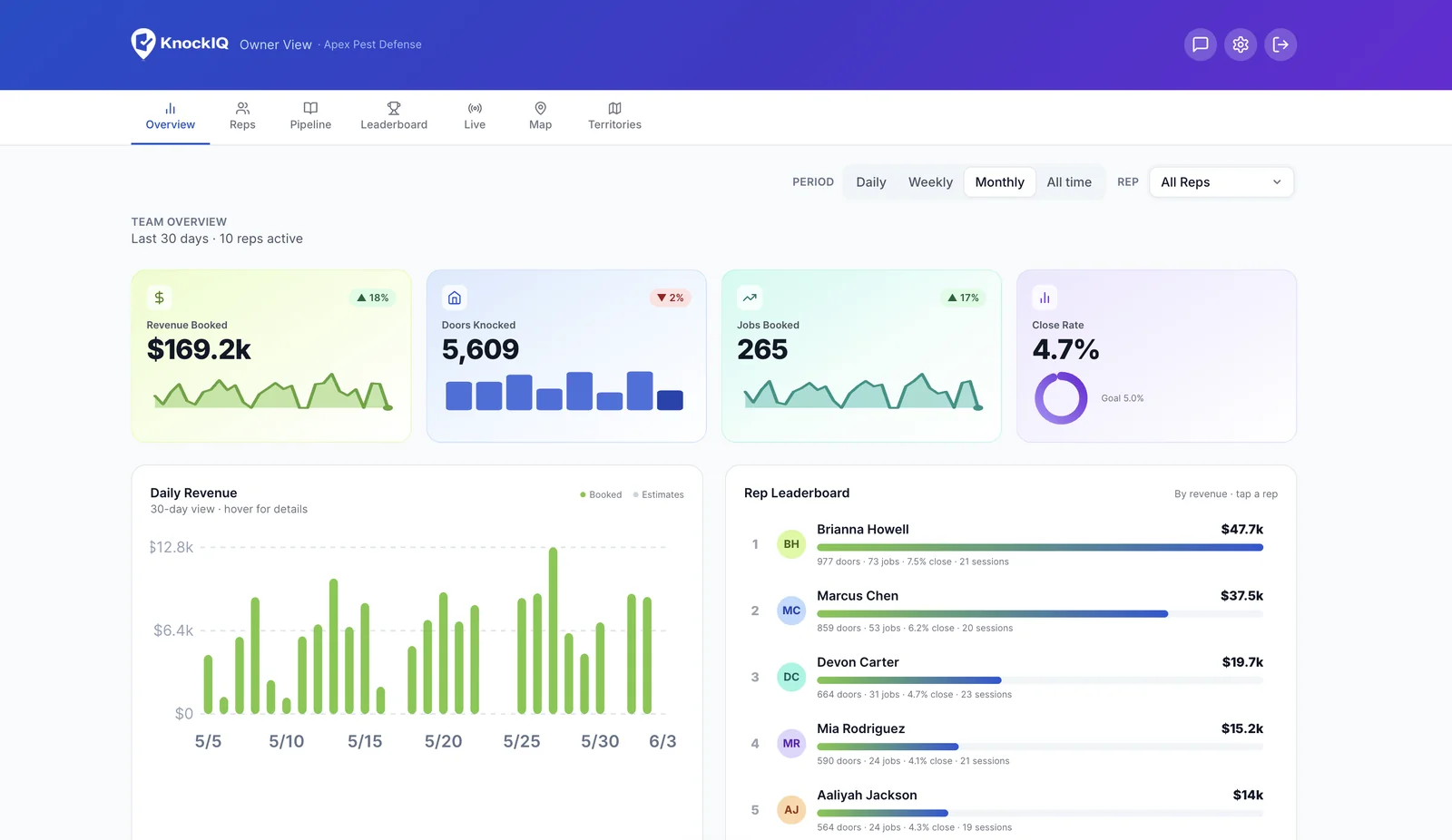Click the Revenue Booked sparkline chart
The image size is (1452, 840).
pos(272,392)
